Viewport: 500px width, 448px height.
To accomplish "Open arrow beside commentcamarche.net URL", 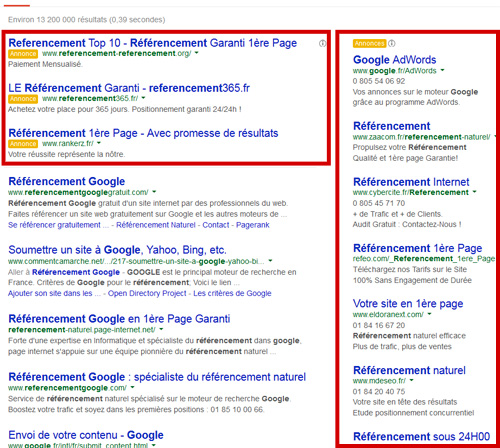I will [x=270, y=261].
